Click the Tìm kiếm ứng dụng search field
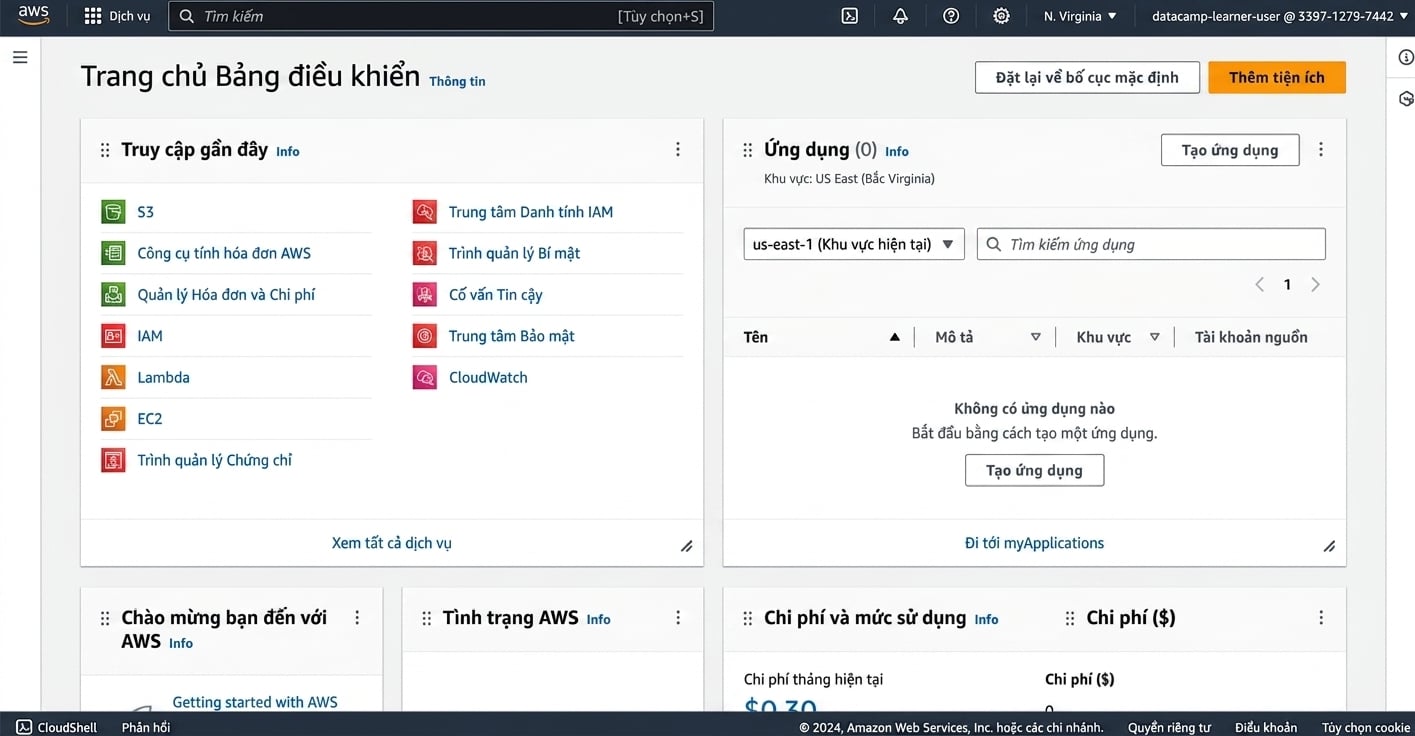Viewport: 1415px width, 736px height. (1151, 244)
